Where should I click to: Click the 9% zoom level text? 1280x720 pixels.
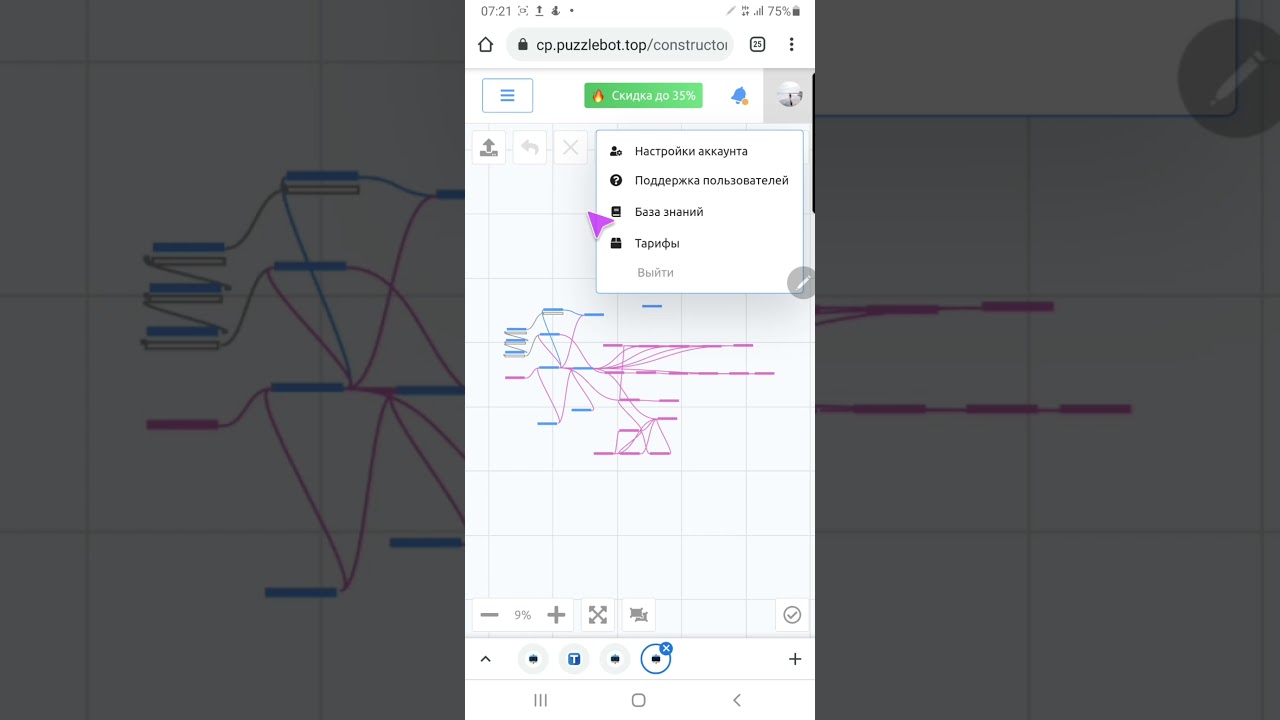click(x=523, y=615)
